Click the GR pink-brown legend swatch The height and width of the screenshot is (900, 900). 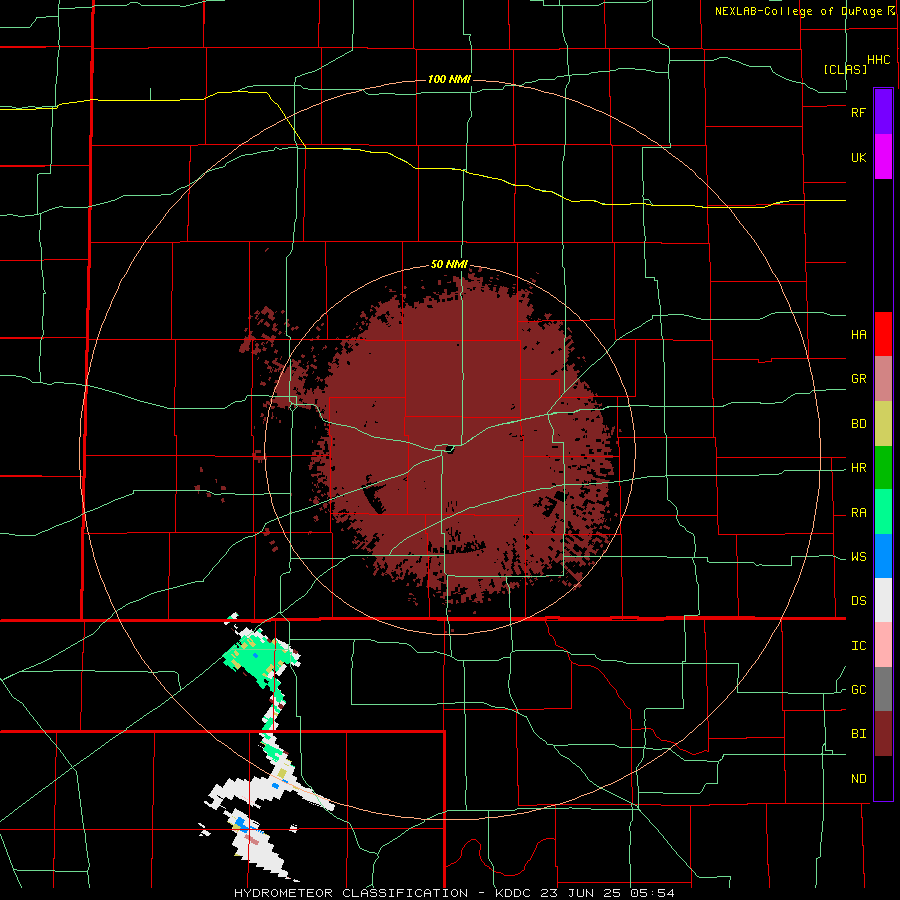(883, 379)
